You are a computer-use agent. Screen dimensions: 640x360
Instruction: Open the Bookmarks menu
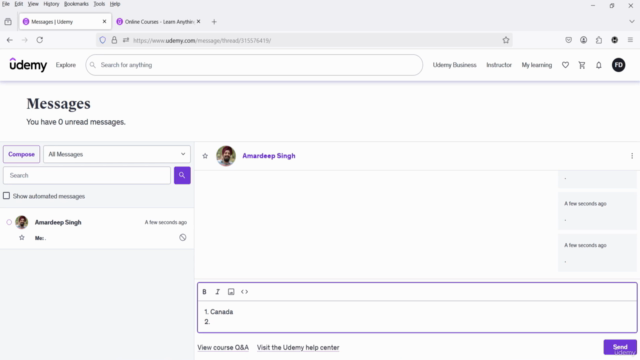pos(76,4)
